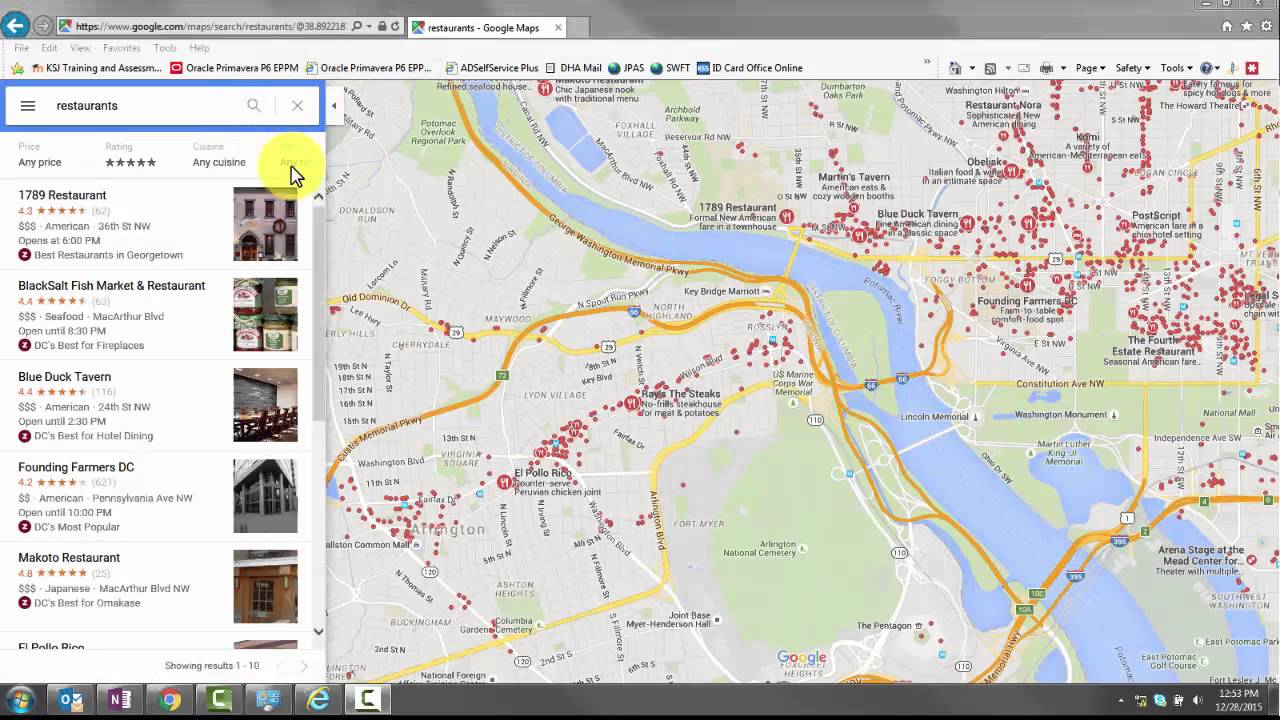Open Google Chrome from the taskbar
Image resolution: width=1280 pixels, height=720 pixels.
169,700
